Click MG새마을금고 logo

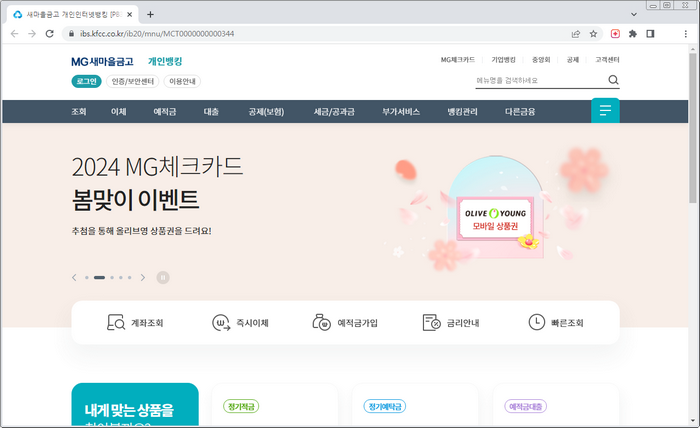point(102,62)
